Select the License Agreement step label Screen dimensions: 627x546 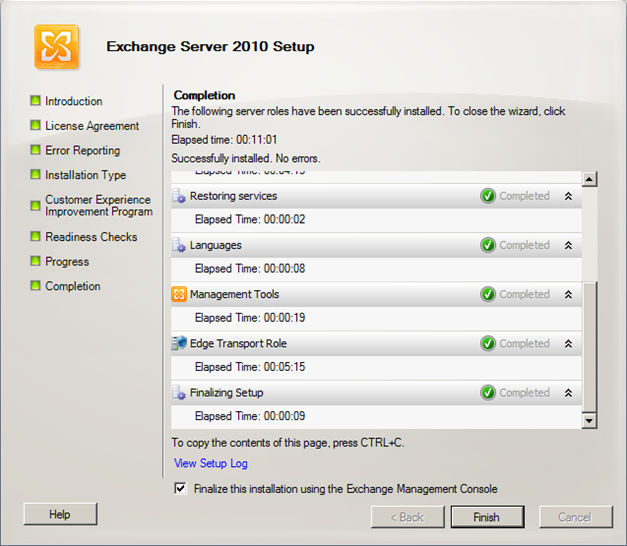92,126
